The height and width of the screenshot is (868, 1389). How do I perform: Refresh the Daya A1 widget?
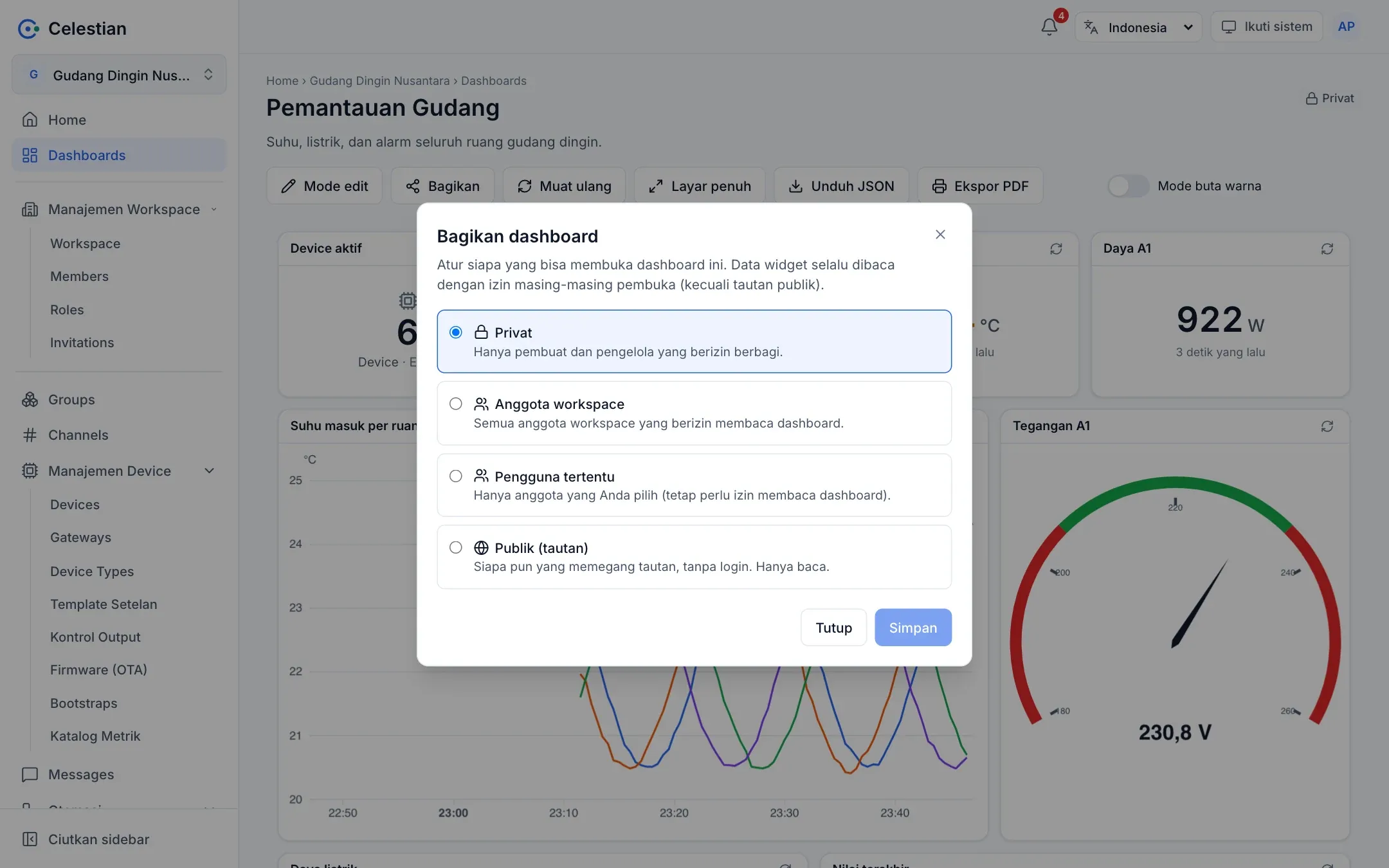1327,249
